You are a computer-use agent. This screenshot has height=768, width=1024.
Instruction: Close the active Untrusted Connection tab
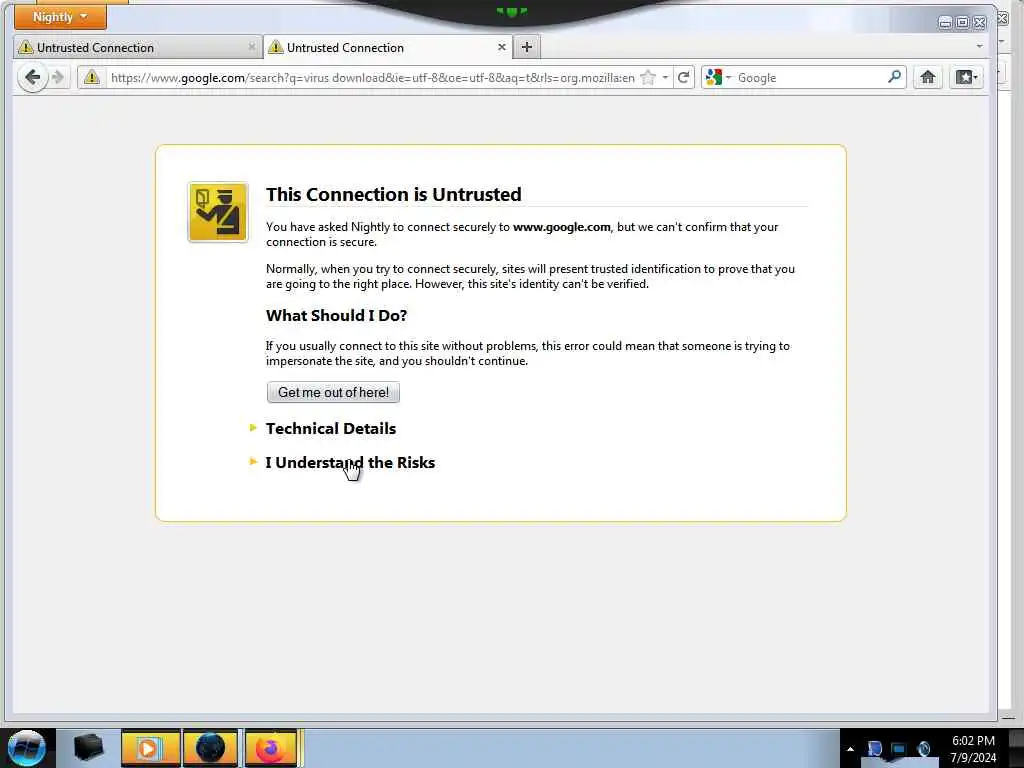pyautogui.click(x=502, y=47)
